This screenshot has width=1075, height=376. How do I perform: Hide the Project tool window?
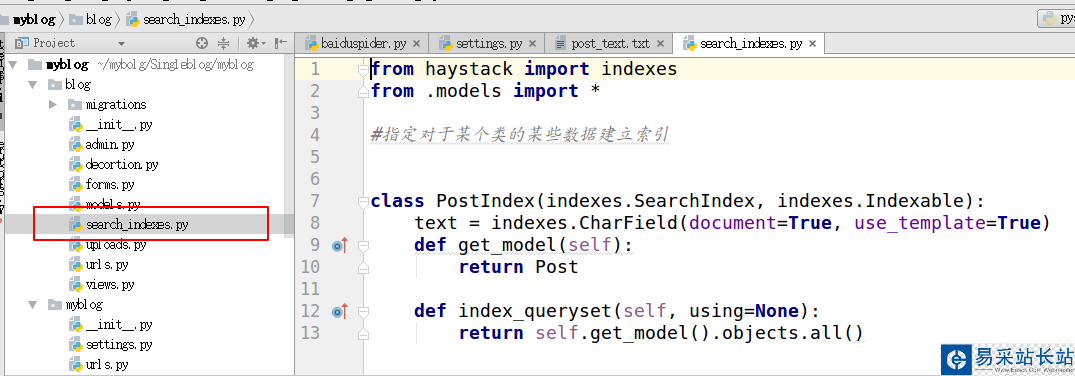click(280, 43)
